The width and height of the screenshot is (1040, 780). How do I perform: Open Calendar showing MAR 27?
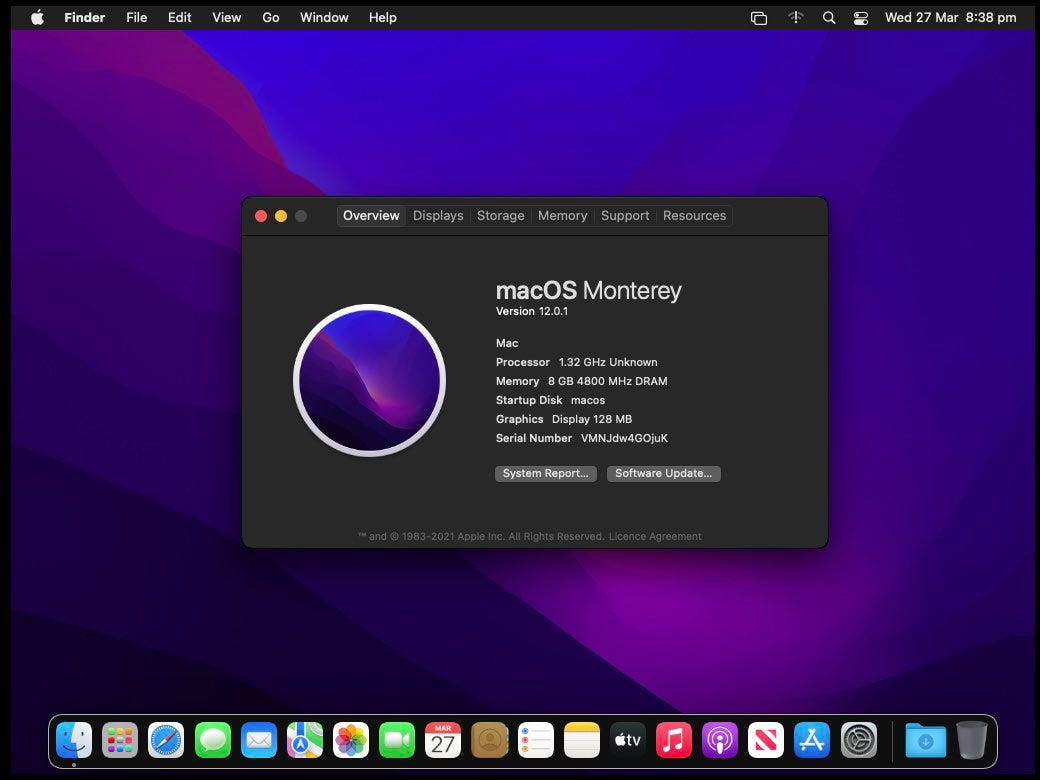443,740
